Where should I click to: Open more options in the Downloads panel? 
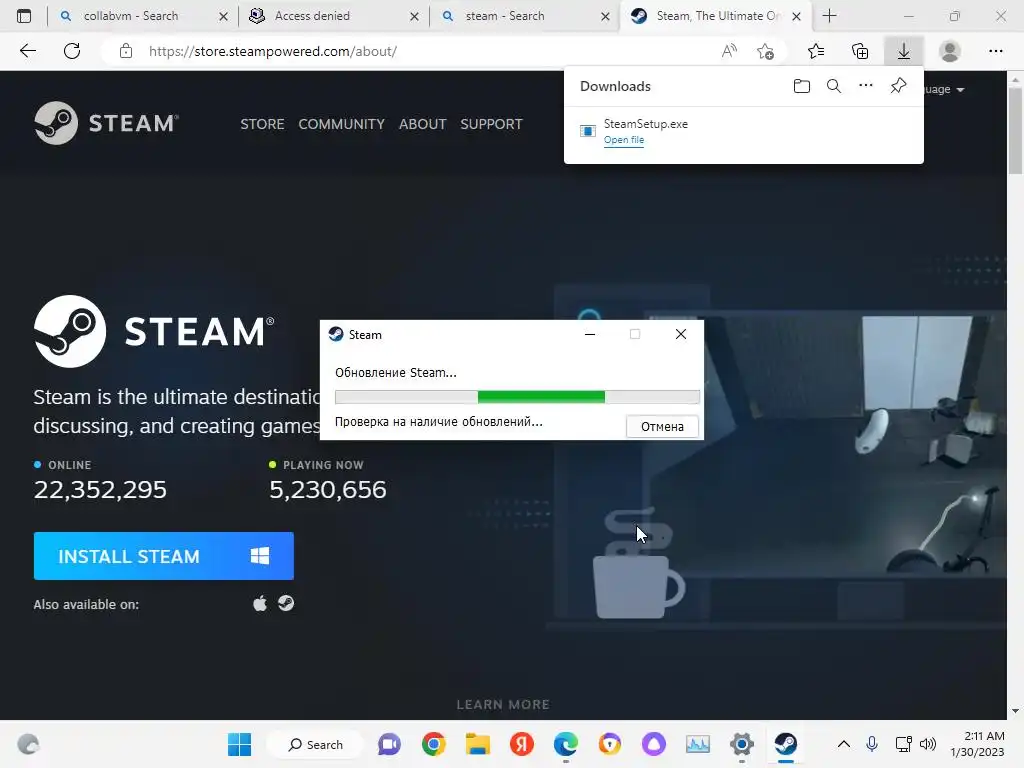866,86
